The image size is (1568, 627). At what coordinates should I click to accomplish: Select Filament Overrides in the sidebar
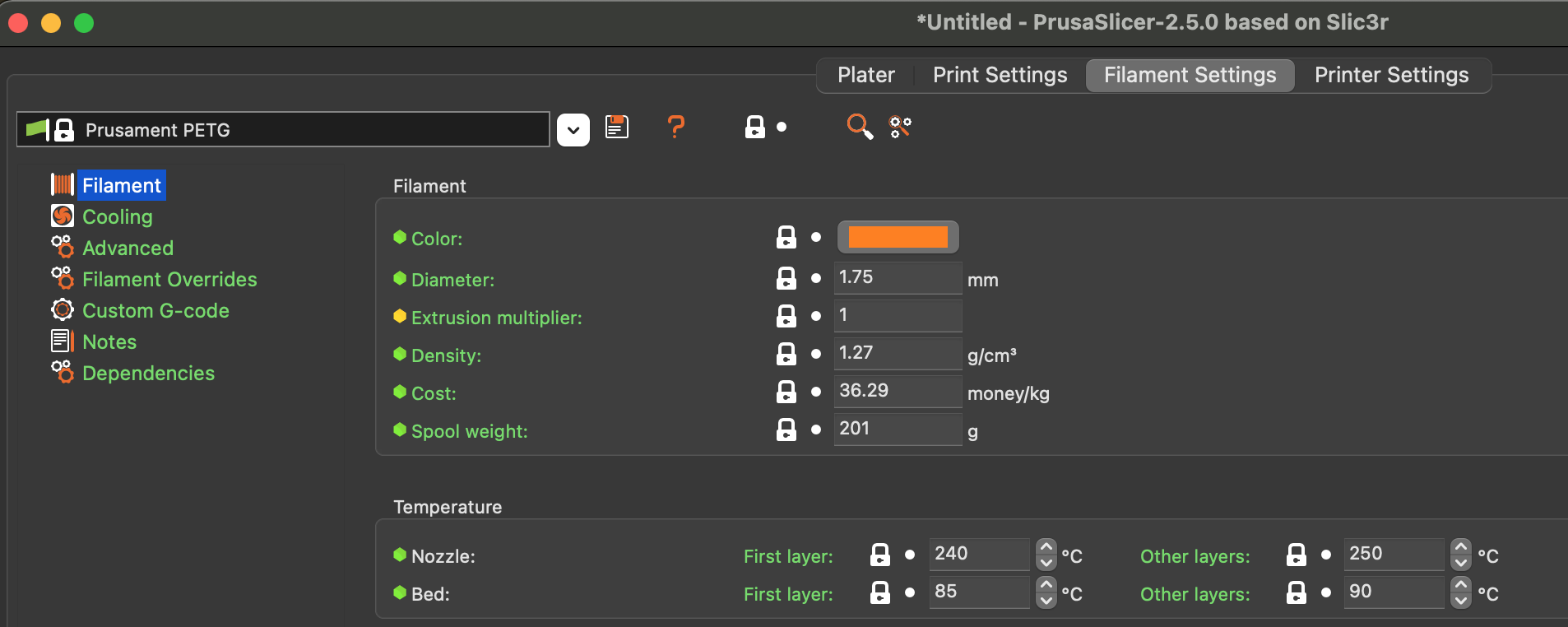(169, 279)
